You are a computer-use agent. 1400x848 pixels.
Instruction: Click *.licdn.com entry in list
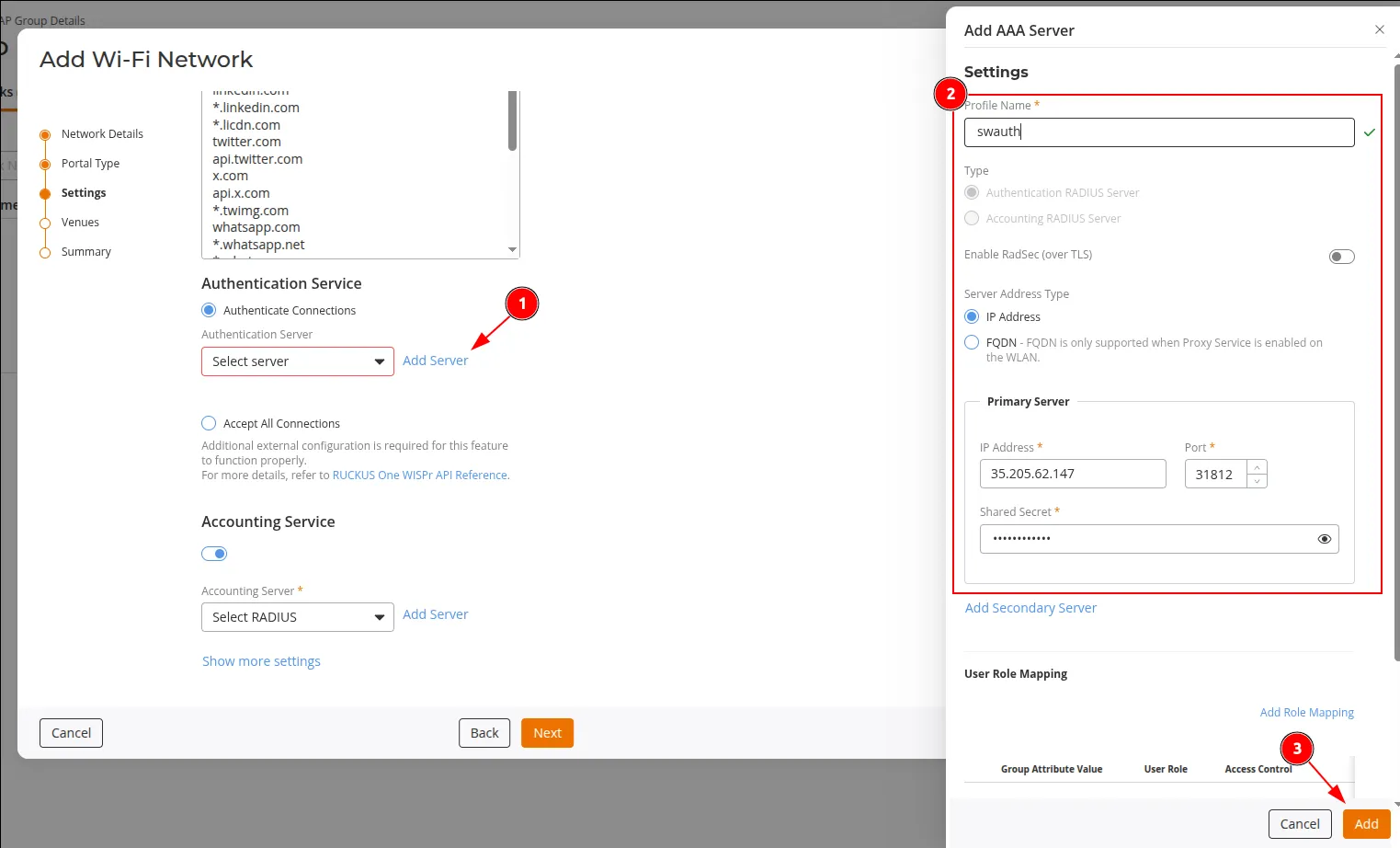pos(246,125)
